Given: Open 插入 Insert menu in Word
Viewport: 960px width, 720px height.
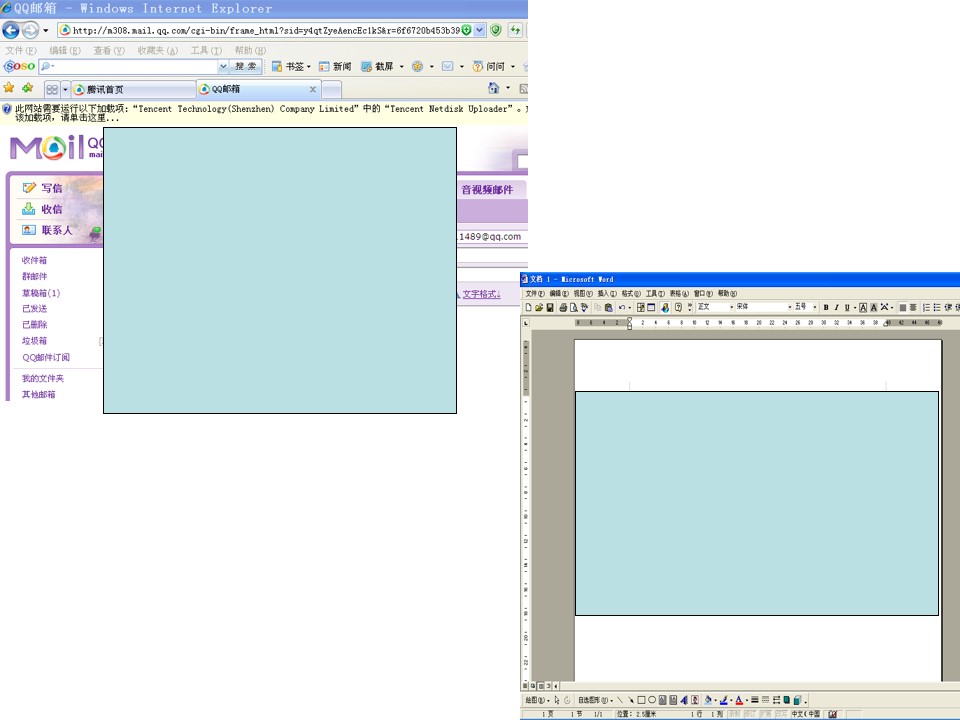Looking at the screenshot, I should coord(606,294).
